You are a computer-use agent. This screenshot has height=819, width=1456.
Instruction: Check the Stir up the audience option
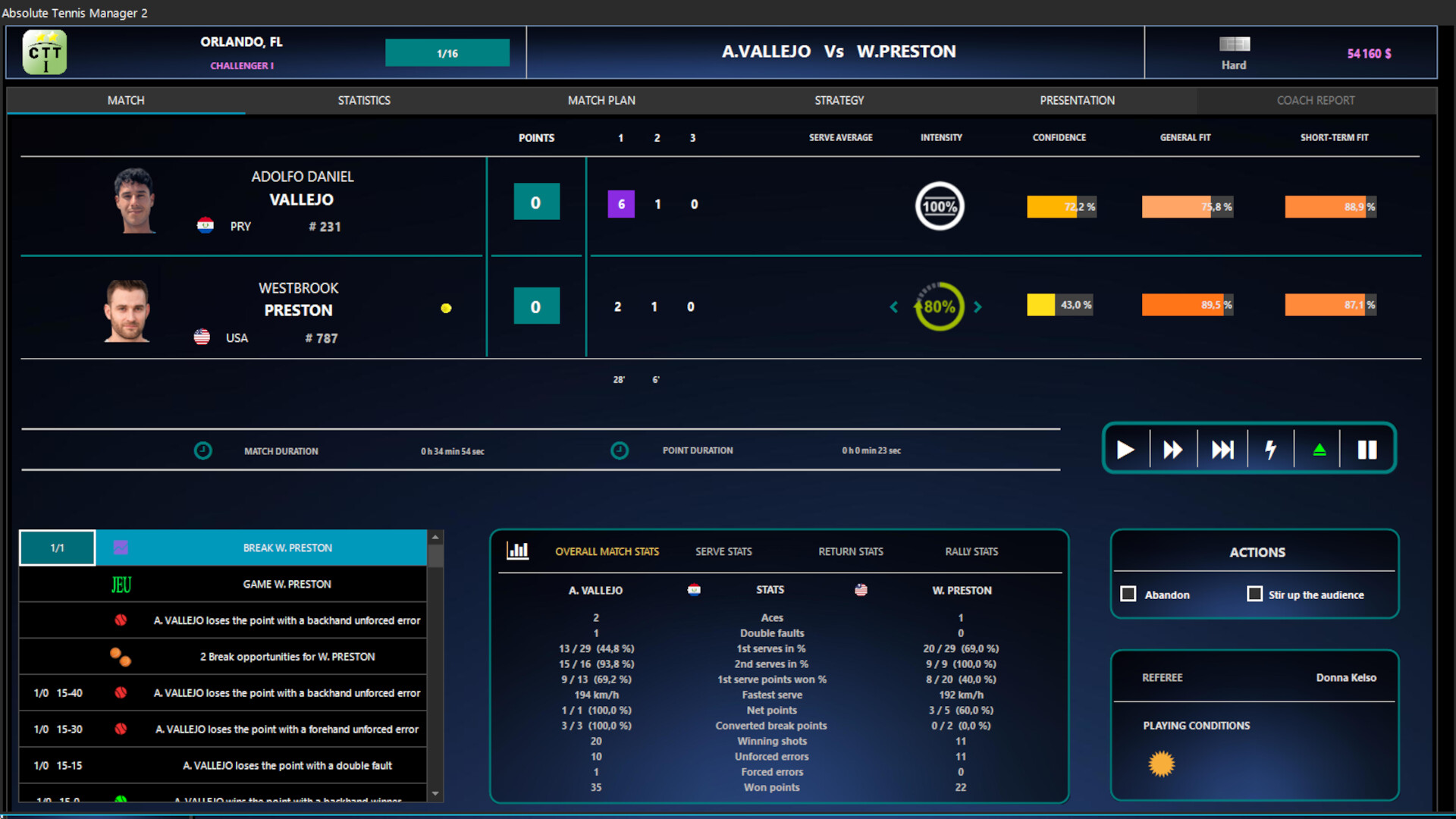tap(1255, 595)
